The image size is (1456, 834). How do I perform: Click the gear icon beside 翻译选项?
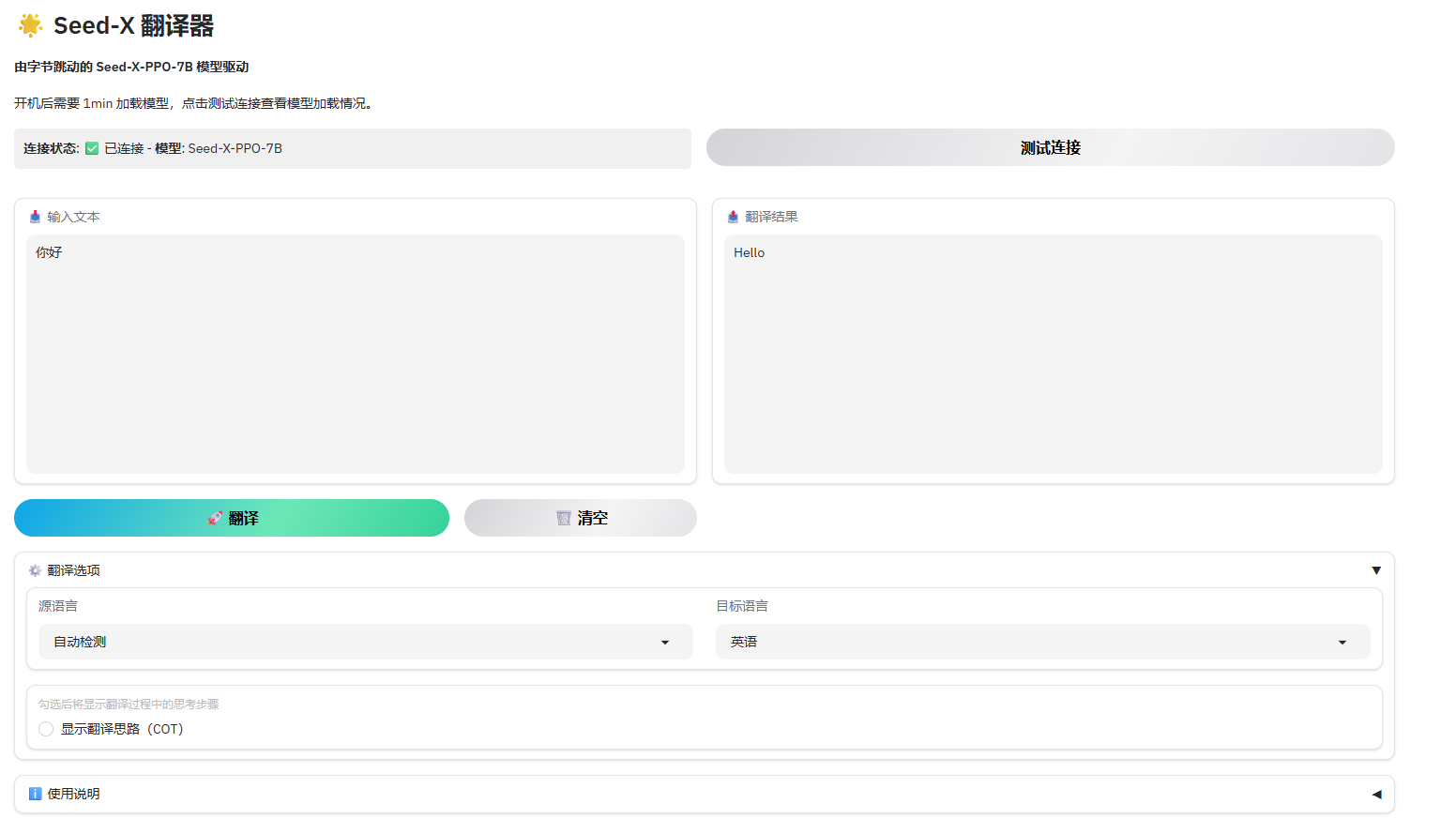[x=35, y=570]
